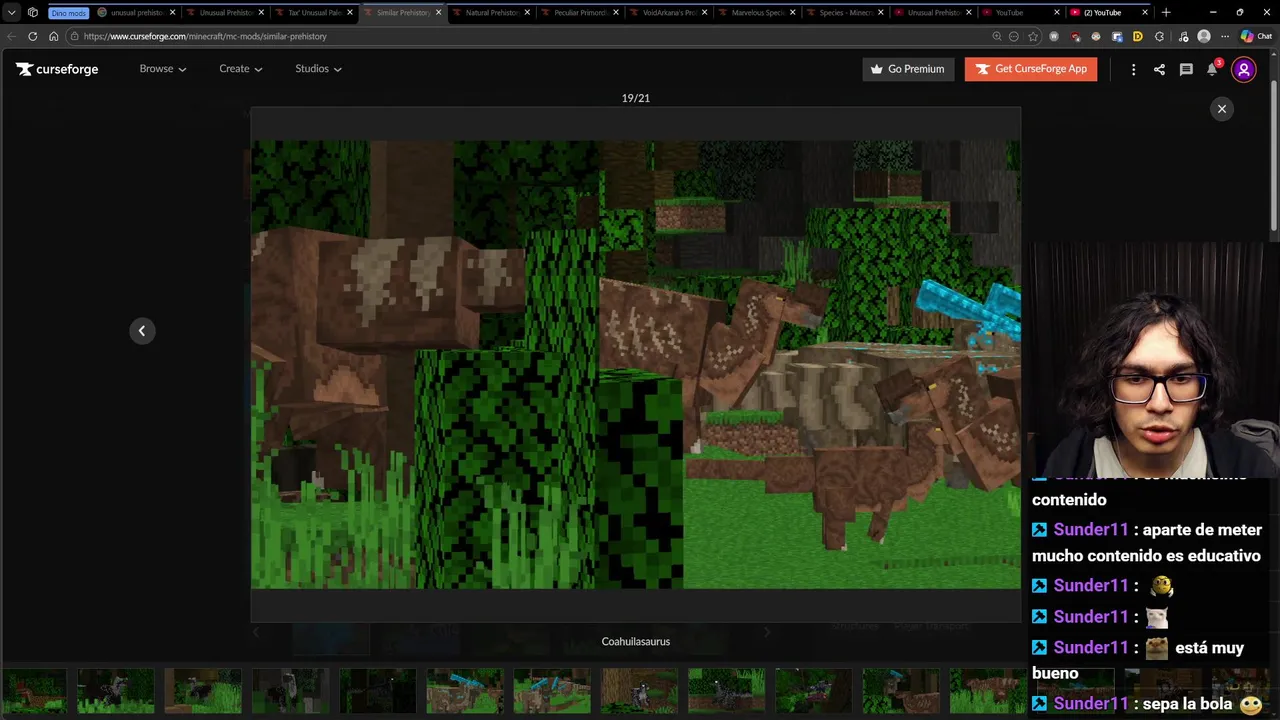Open the tab actions dropdown arrow
1280x720 pixels.
coord(11,13)
